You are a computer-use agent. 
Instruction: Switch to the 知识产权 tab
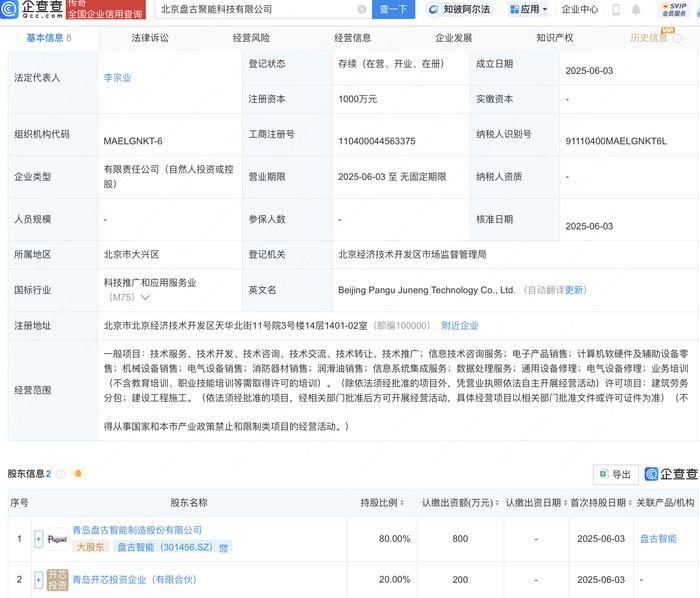[x=555, y=38]
